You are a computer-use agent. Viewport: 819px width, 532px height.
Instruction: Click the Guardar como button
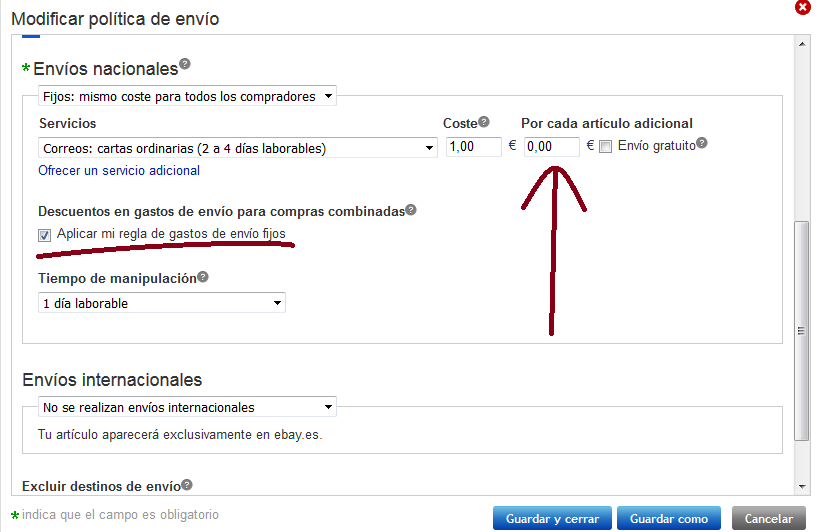coord(669,518)
